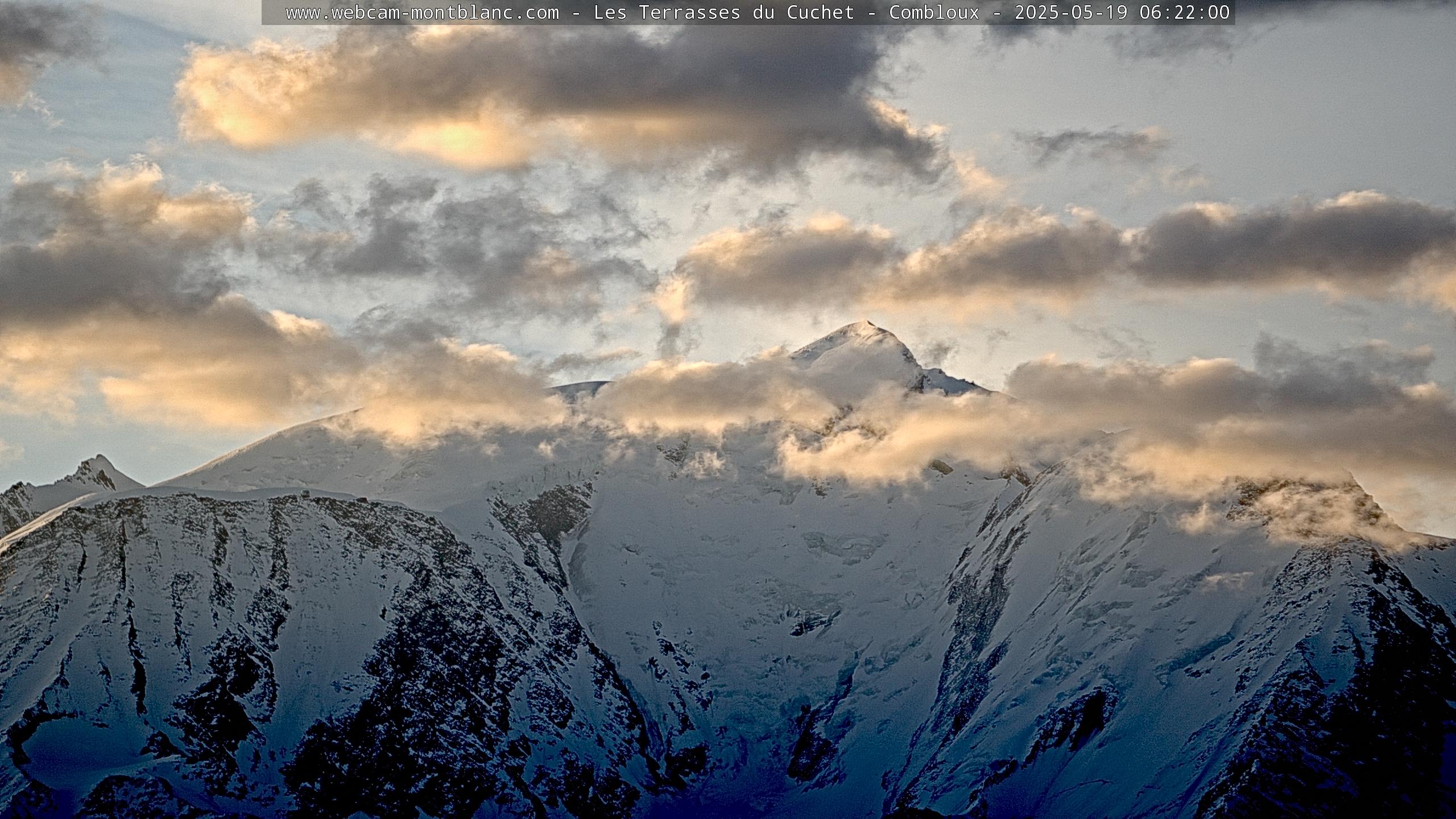This screenshot has height=819, width=1456.
Task: Click the www.webcam-montblanc.com caption text
Action: [x=422, y=13]
